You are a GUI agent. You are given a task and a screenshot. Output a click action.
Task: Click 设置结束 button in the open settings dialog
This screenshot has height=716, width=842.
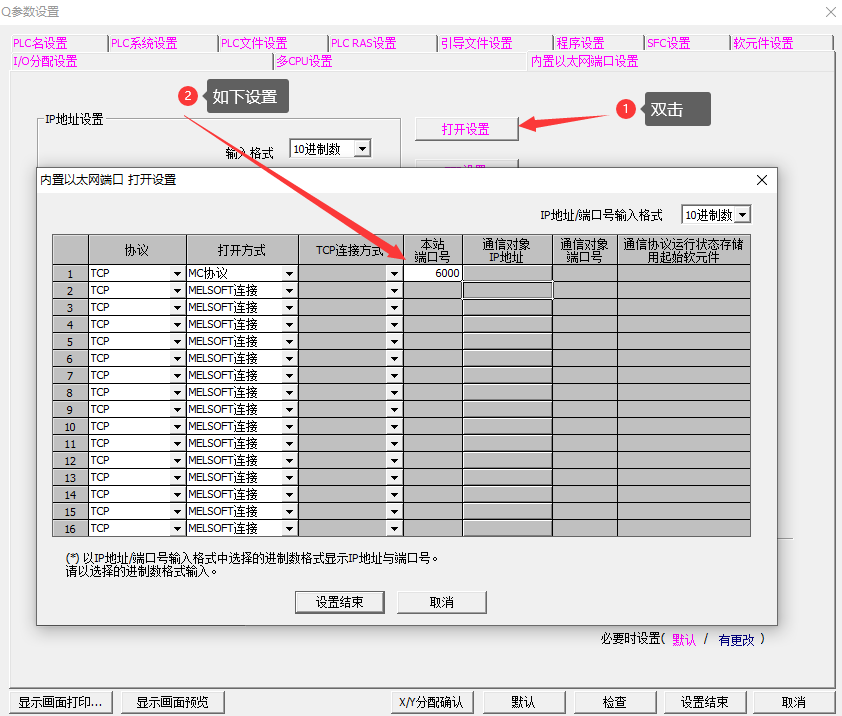[340, 602]
